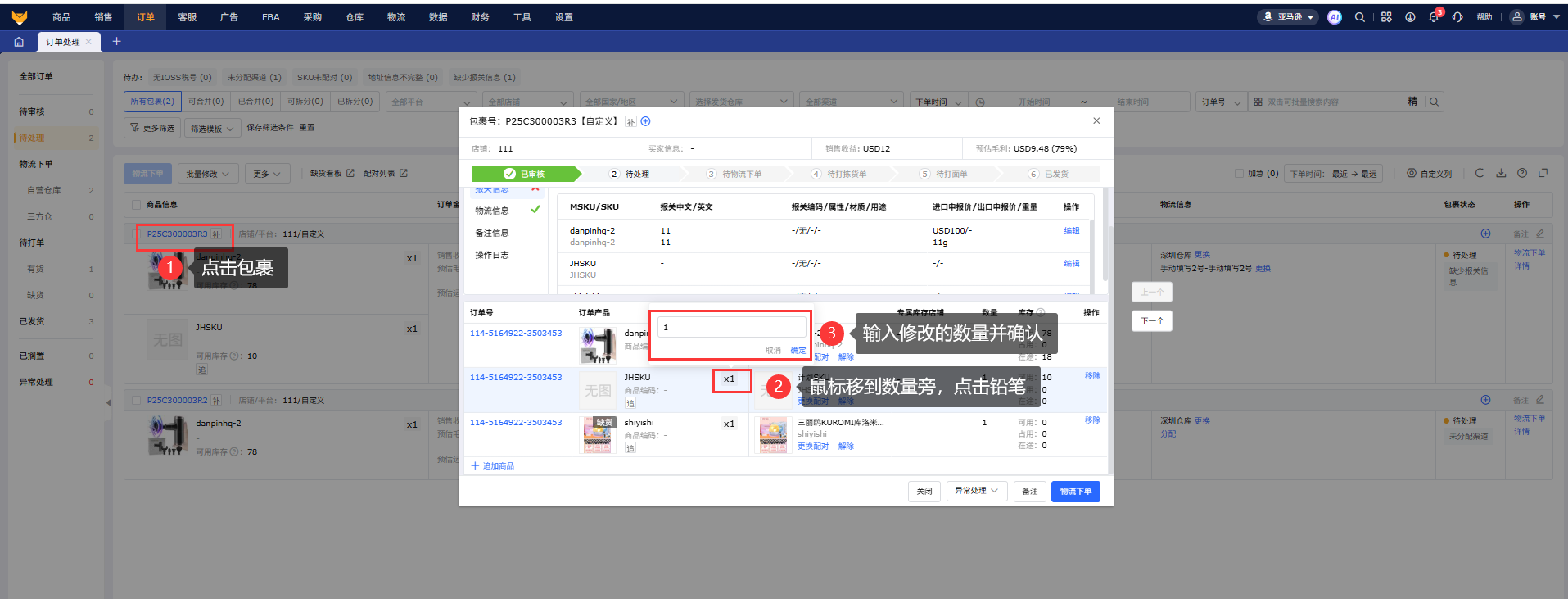Toggle the 加急 (0) checkbox

[1239, 174]
